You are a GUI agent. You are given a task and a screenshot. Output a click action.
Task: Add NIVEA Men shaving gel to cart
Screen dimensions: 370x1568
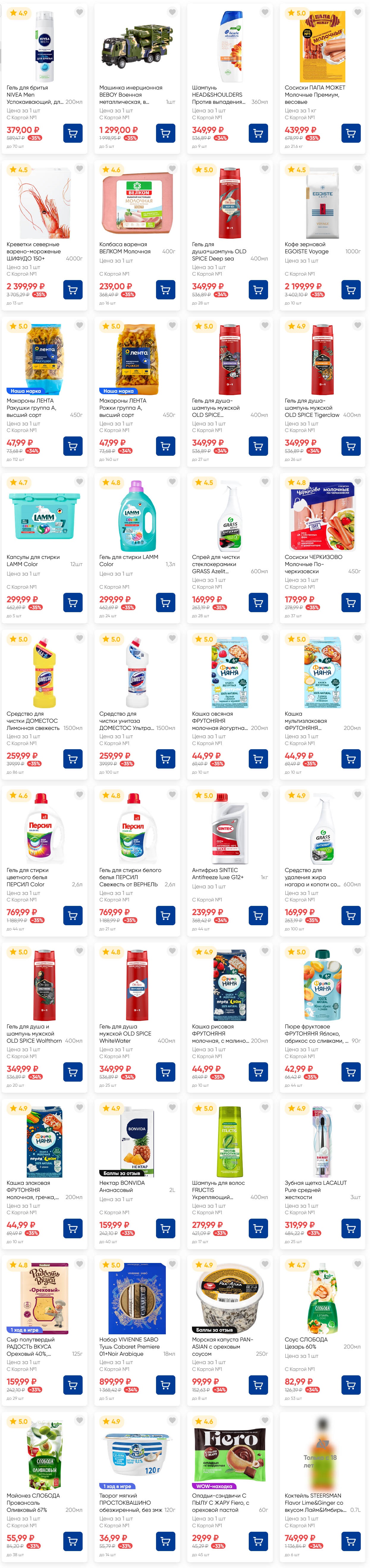[x=73, y=133]
